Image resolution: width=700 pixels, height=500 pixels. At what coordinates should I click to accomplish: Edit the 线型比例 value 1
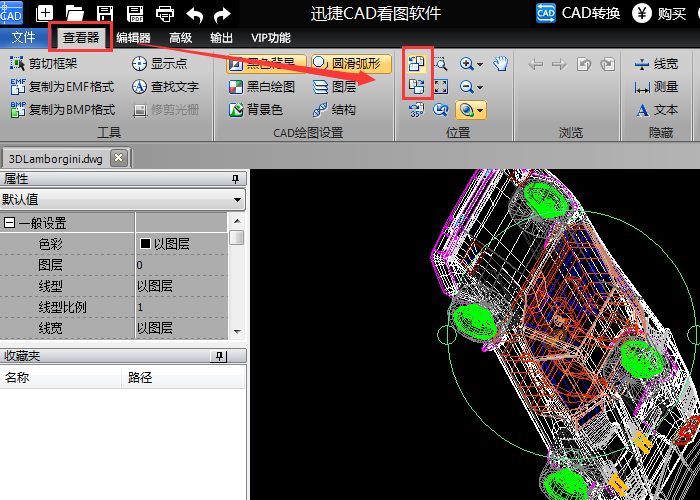[182, 307]
